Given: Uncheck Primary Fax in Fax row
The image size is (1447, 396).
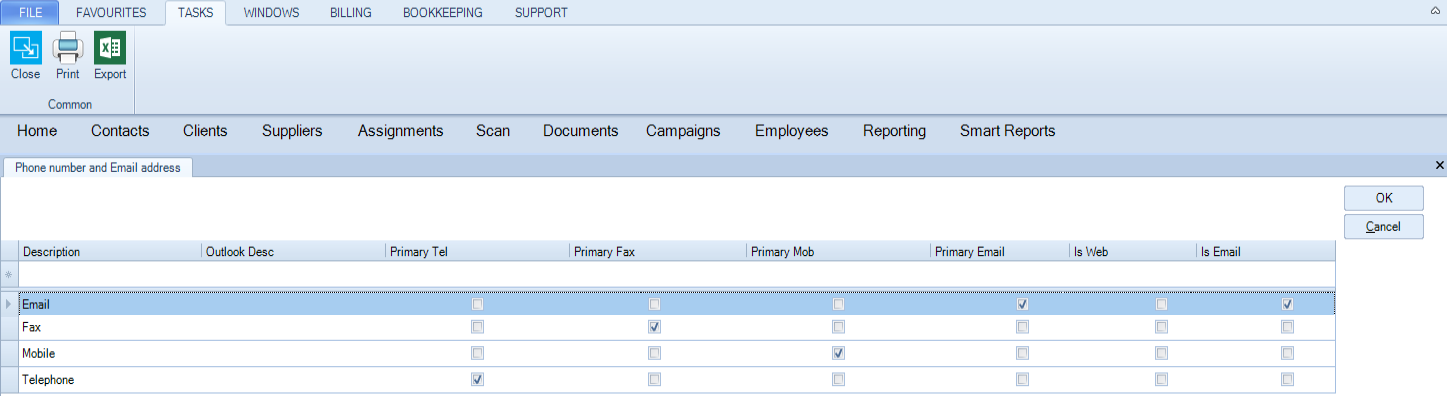Looking at the screenshot, I should 654,327.
